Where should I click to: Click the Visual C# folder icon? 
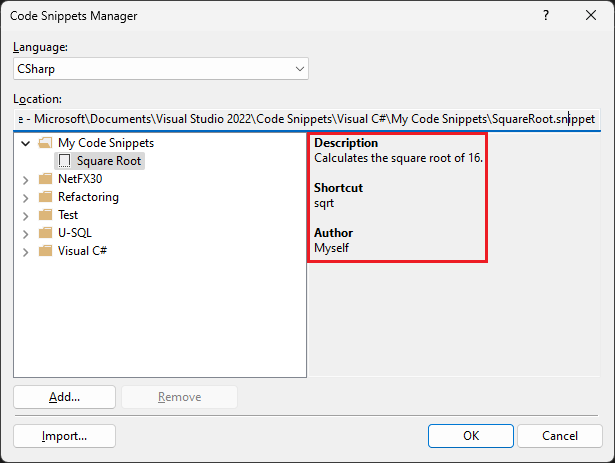pos(45,251)
